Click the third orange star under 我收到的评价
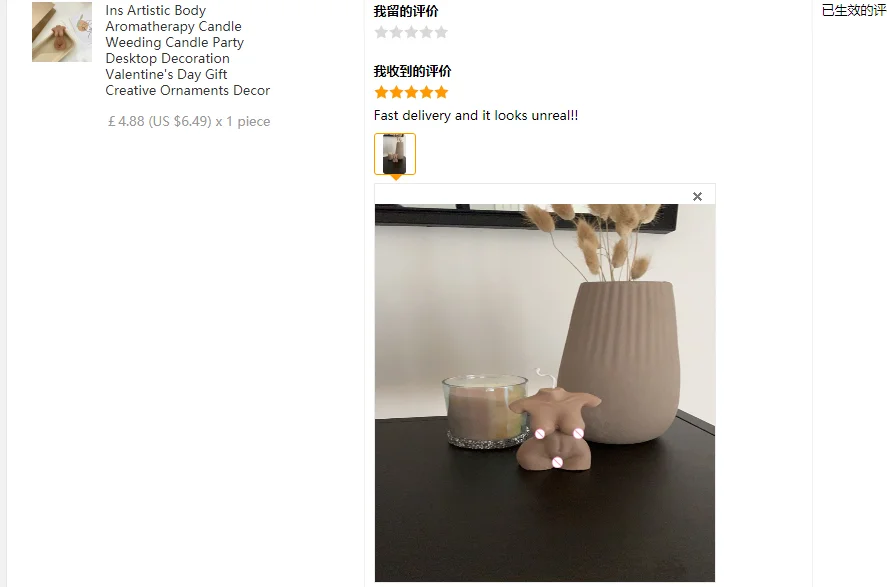This screenshot has height=587, width=887. [x=411, y=92]
